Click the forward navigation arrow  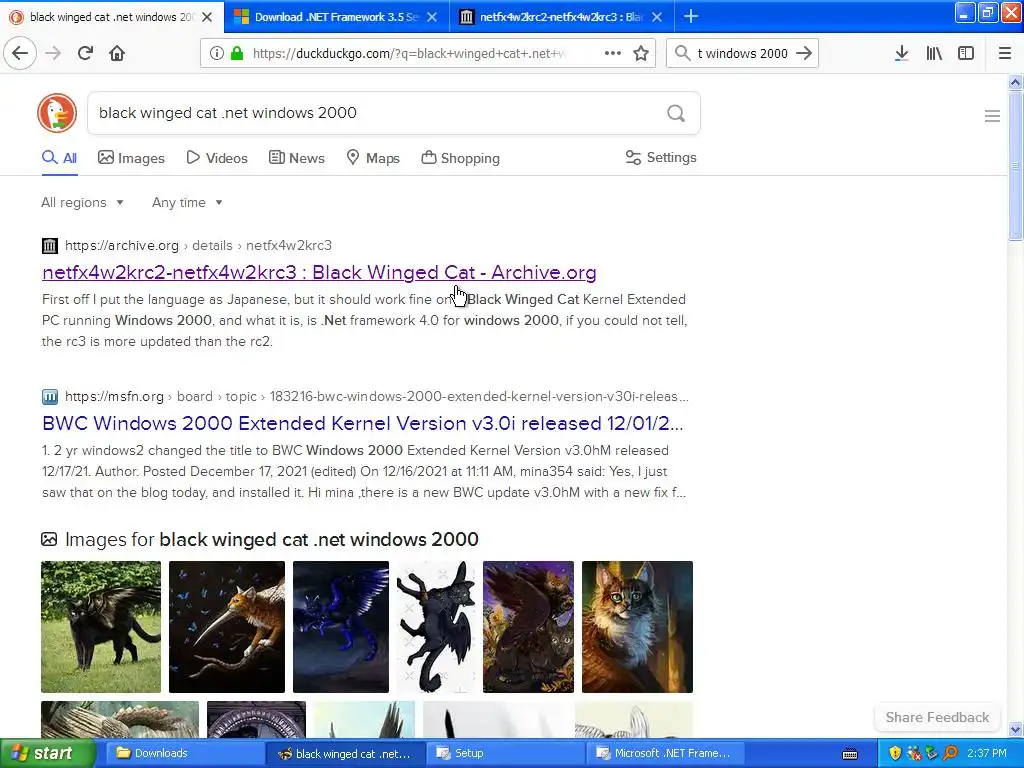pos(53,53)
